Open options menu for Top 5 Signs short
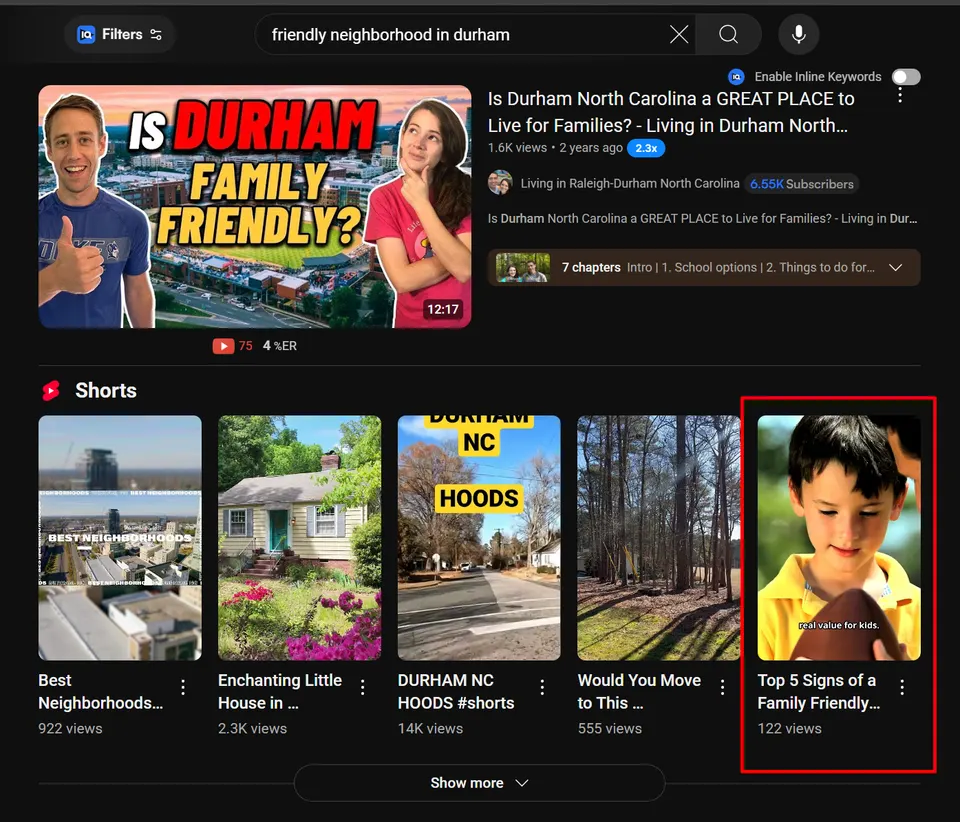This screenshot has width=960, height=822. [x=902, y=687]
